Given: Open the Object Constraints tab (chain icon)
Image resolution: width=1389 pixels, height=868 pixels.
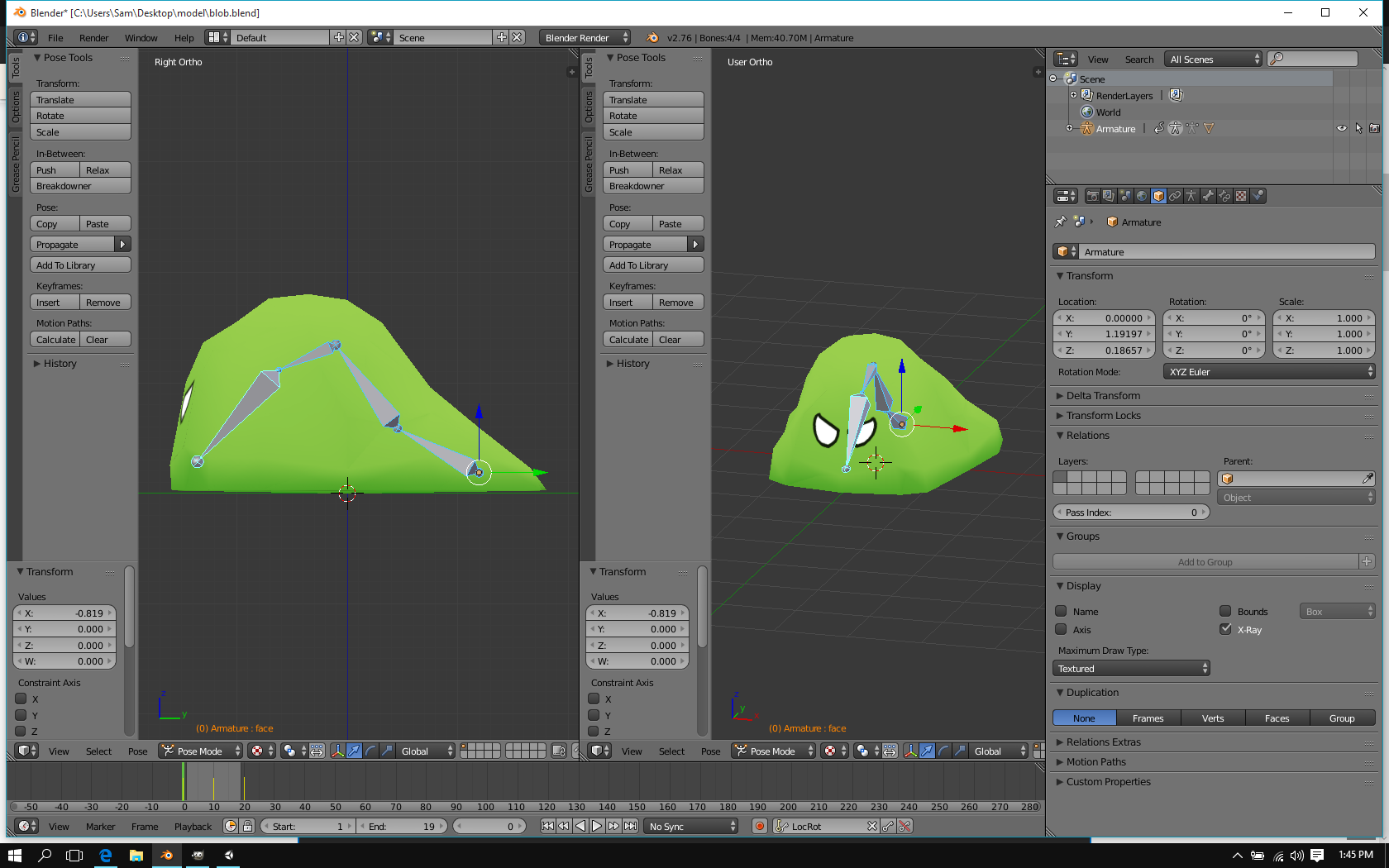Looking at the screenshot, I should coord(1175,196).
